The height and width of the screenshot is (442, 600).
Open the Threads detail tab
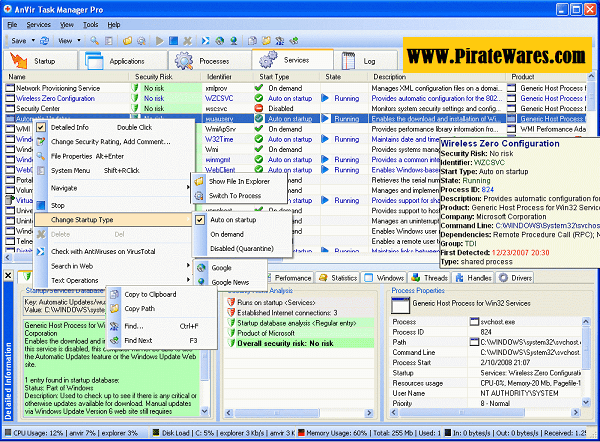point(429,278)
